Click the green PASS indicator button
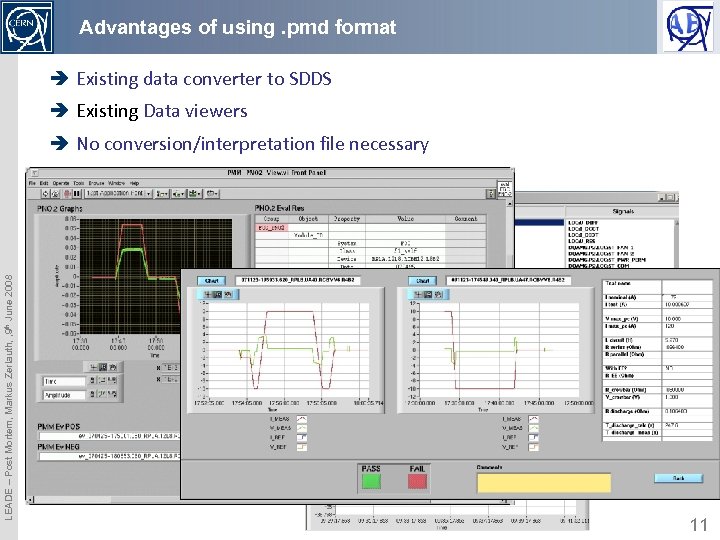The image size is (720, 540). click(371, 482)
